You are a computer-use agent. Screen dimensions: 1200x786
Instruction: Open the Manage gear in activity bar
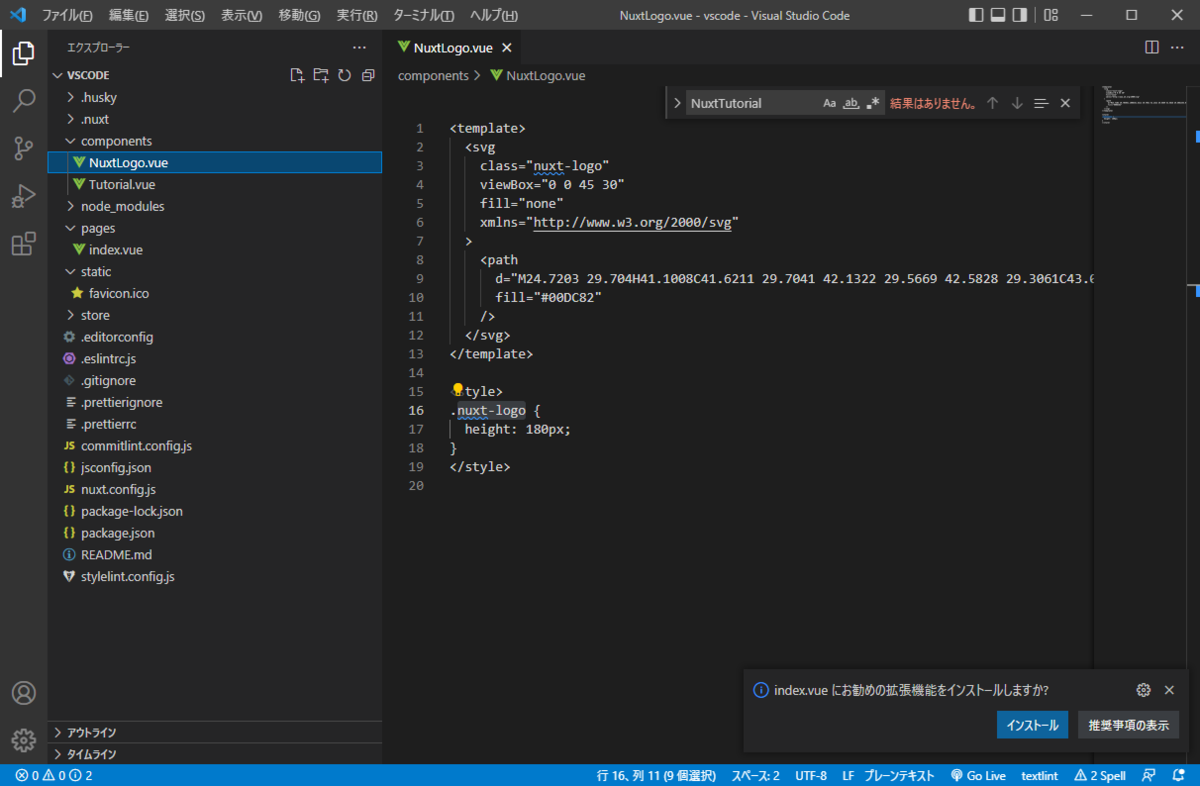(x=23, y=740)
